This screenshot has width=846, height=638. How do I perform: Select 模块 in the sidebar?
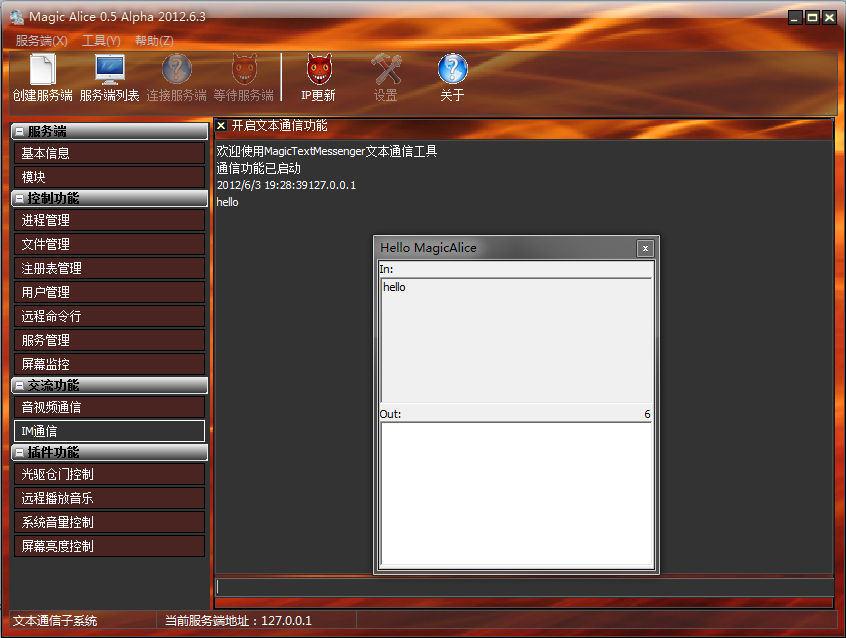(x=110, y=177)
